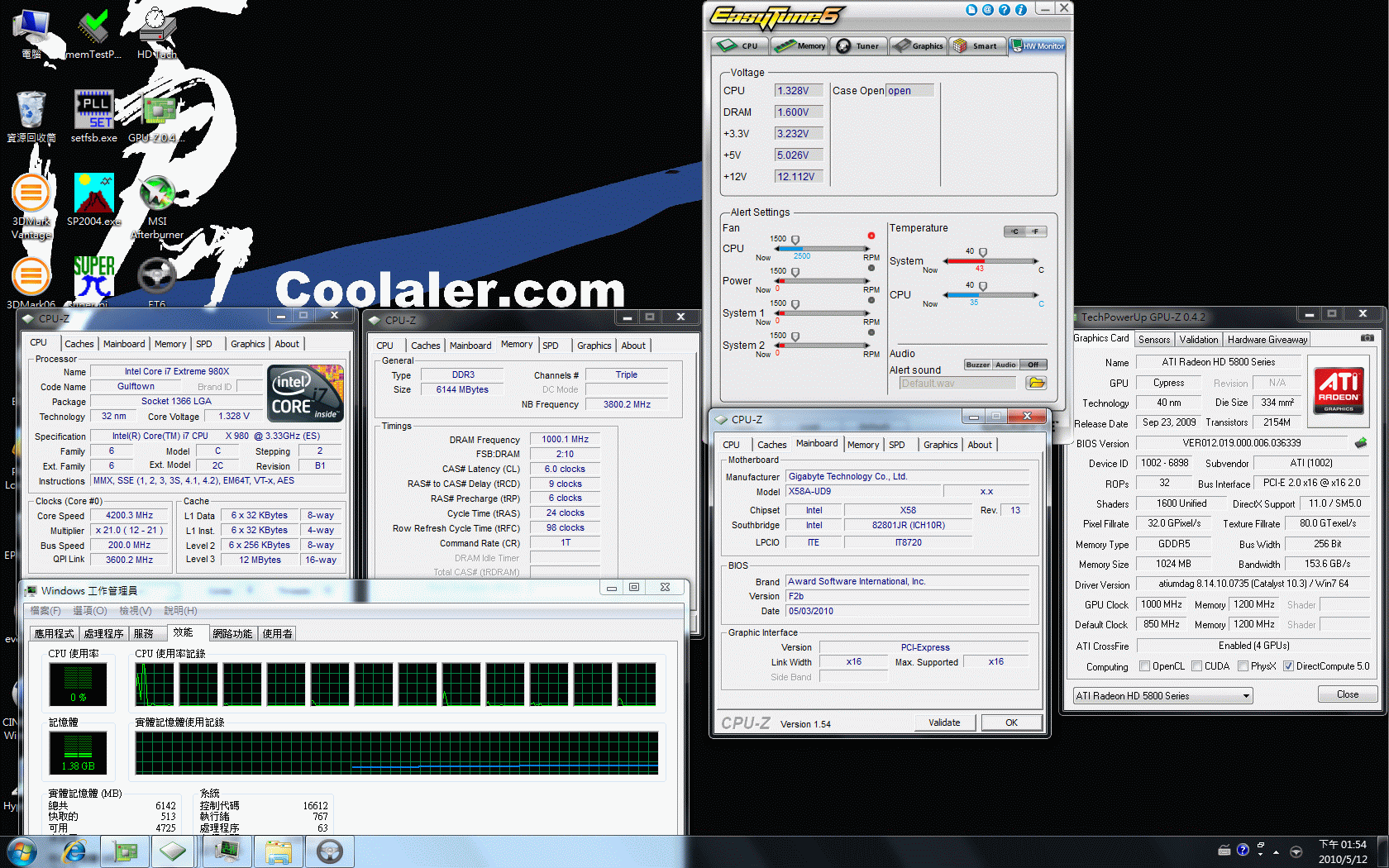Open the EasyTune6 Graphics tab
The width and height of the screenshot is (1389, 868).
point(918,45)
